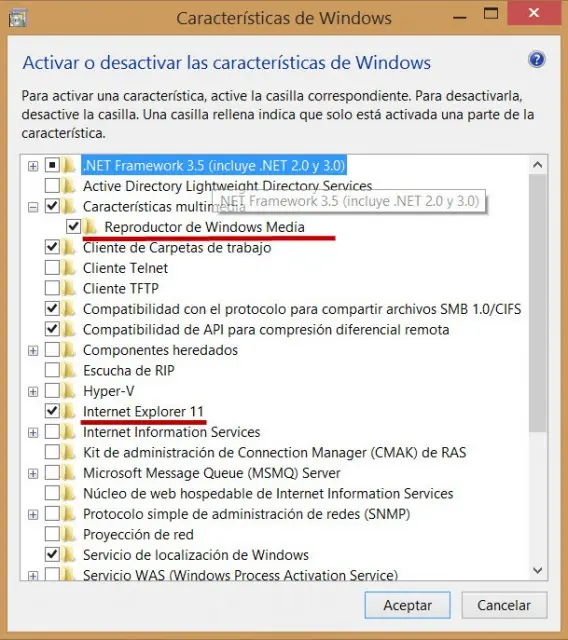
Task: Toggle the .NET Framework 3.5 checkbox
Action: tap(52, 165)
